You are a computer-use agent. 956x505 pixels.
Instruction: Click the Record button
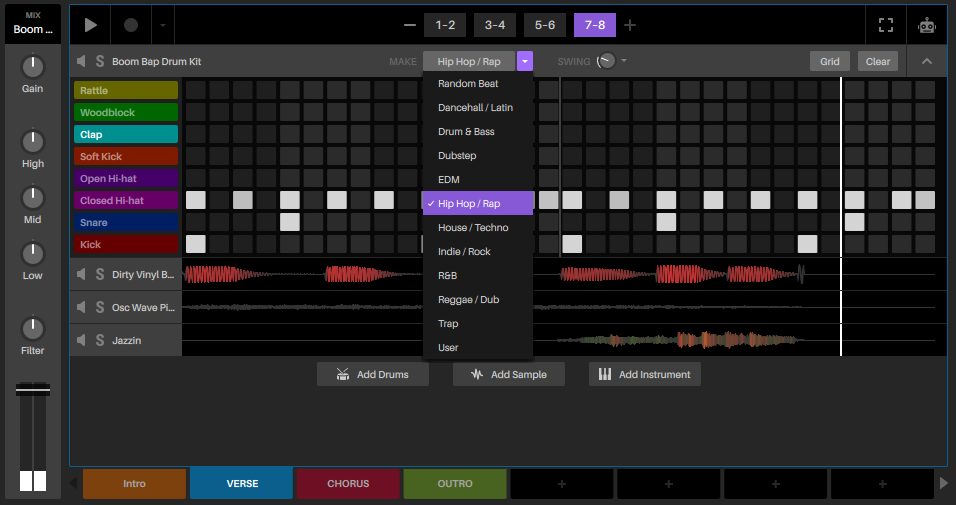(x=131, y=25)
